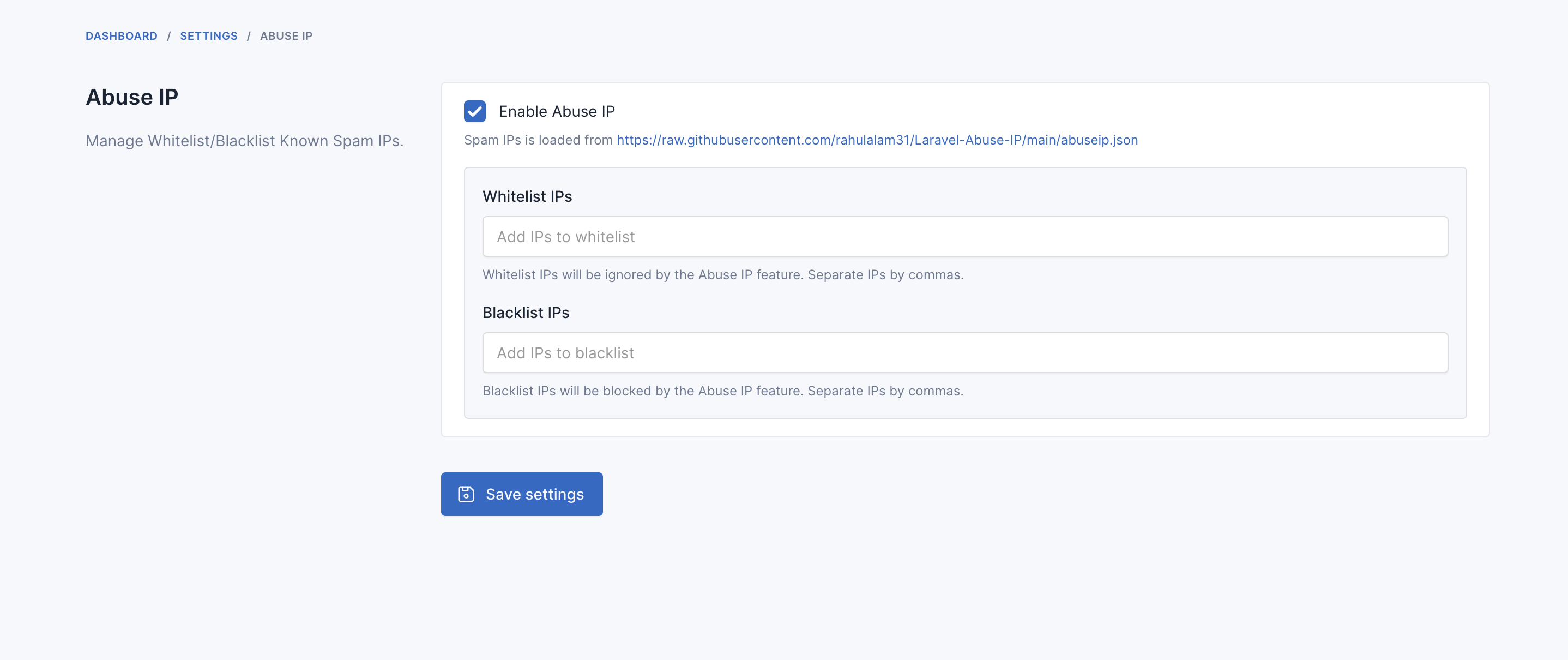Click the Manage Whitelist/Blacklist description text
Image resolution: width=1568 pixels, height=660 pixels.
tap(244, 141)
